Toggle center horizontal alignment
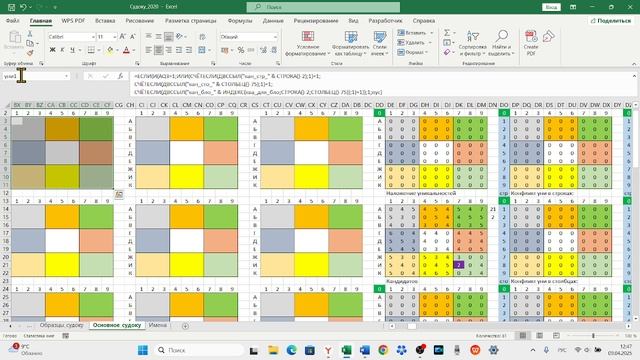 [158, 50]
